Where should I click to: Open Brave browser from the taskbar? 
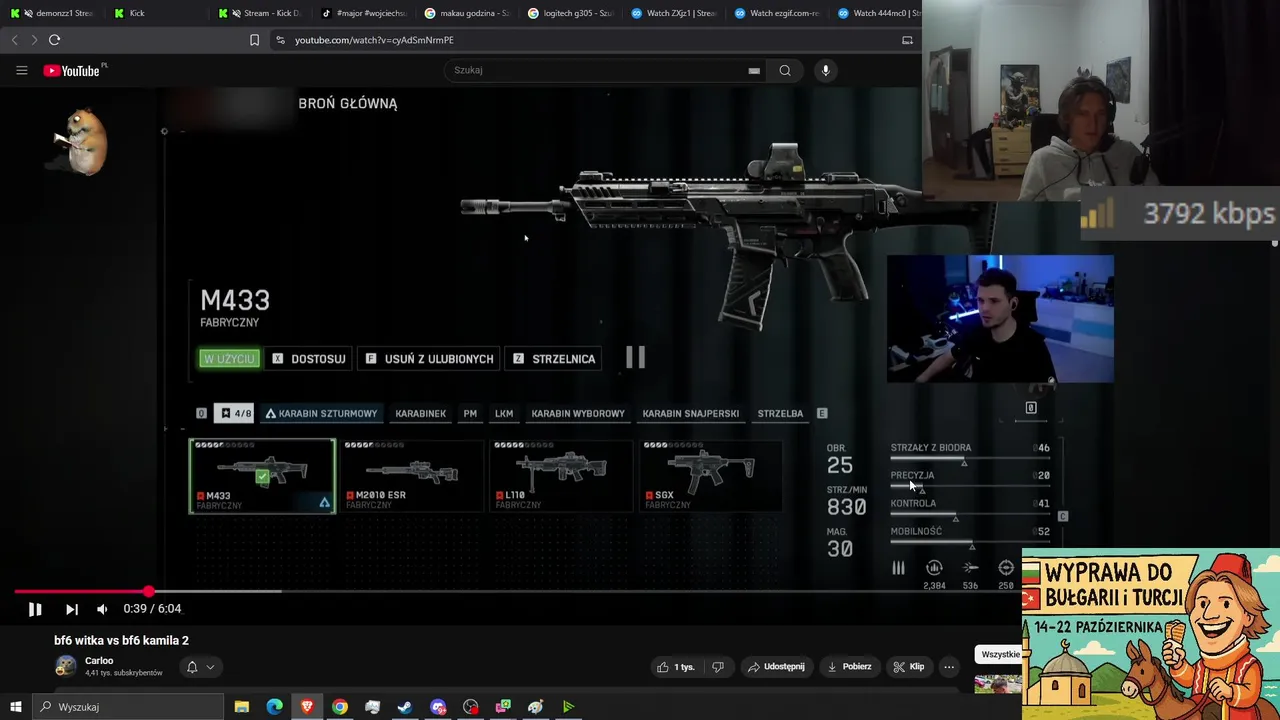pos(307,707)
